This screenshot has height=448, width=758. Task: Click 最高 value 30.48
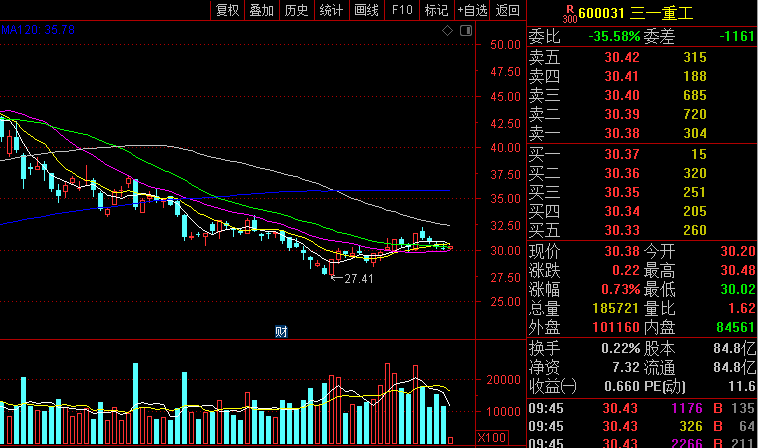coord(738,270)
